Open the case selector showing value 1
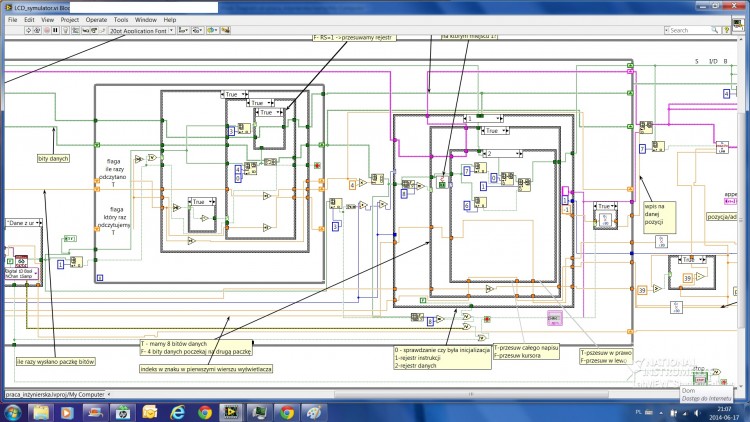This screenshot has width=750, height=422. coord(483,118)
